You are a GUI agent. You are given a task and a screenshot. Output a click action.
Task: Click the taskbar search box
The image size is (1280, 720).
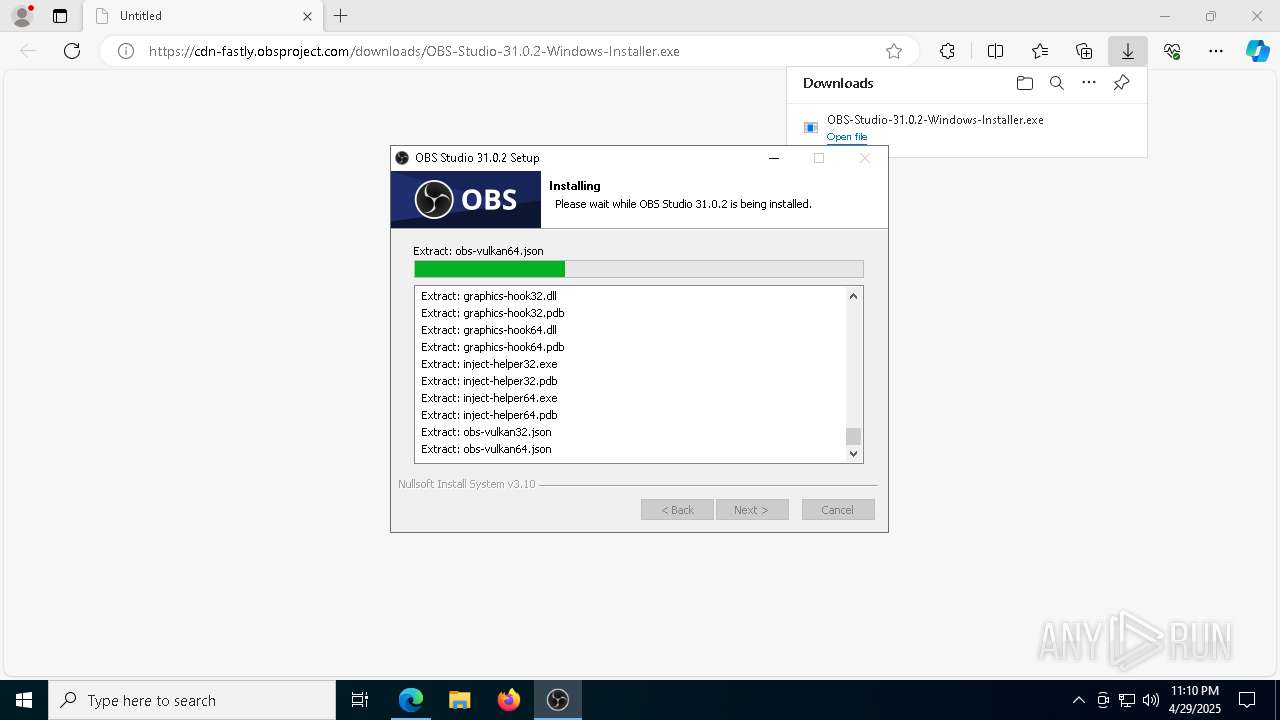(192, 700)
